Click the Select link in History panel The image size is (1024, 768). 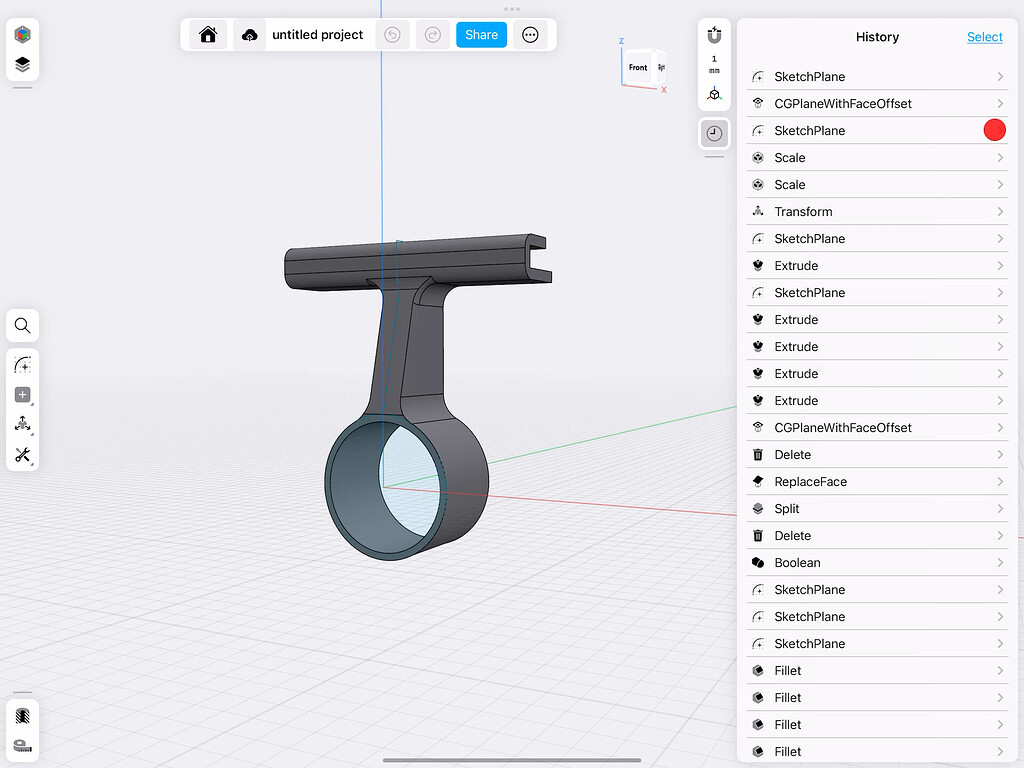coord(985,37)
